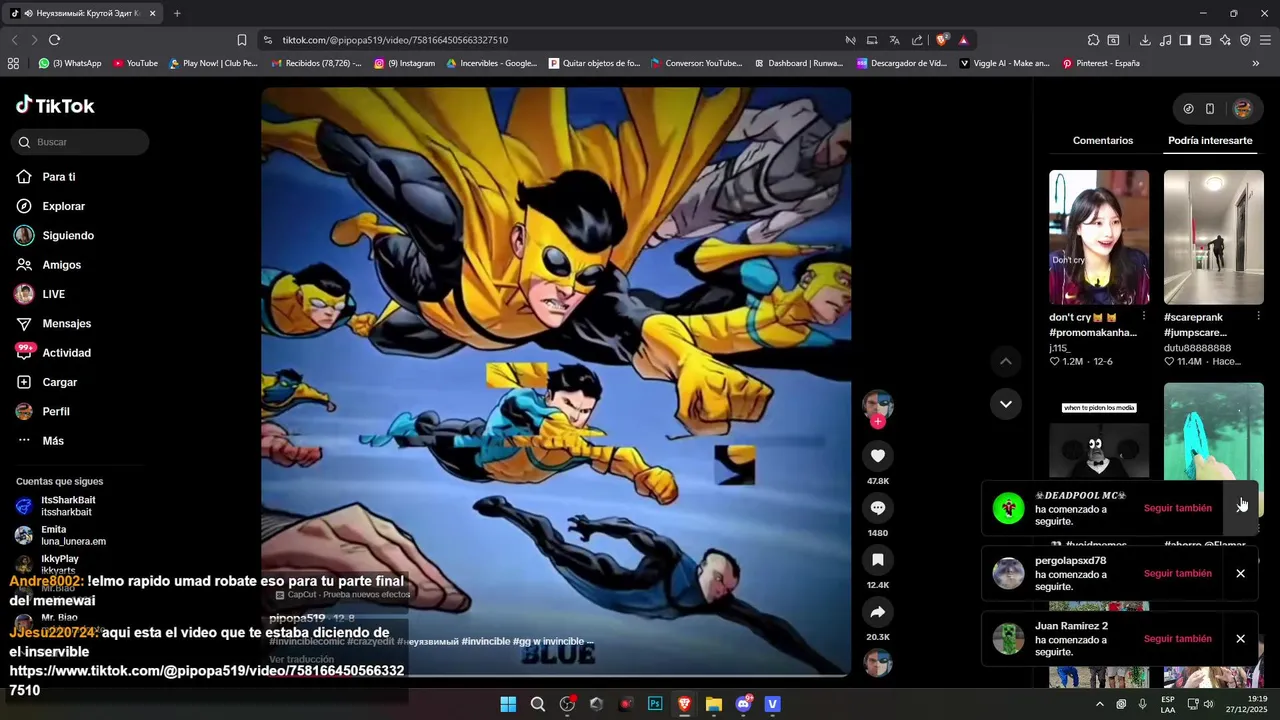
Task: Dismiss DEADPOOL MC follow notification
Action: (1240, 508)
